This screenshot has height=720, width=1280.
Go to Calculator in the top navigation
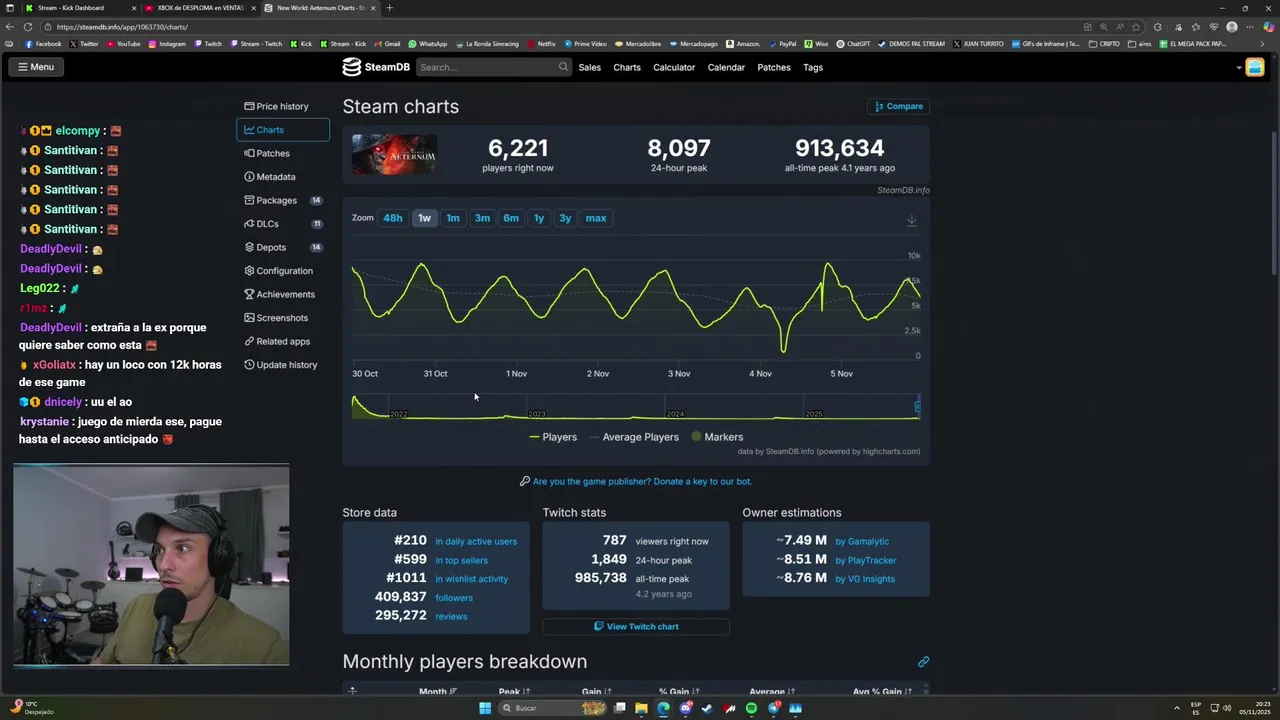674,67
